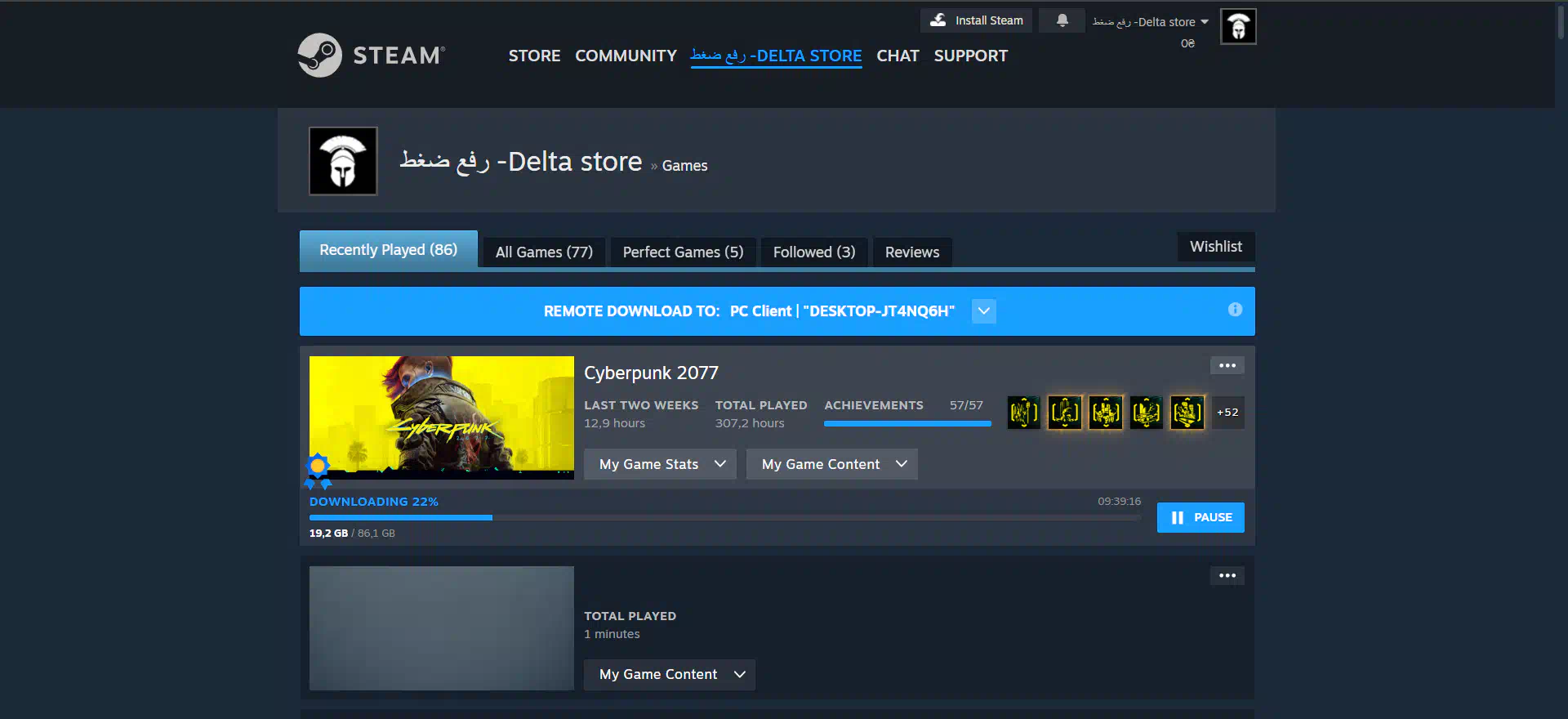
Task: Click the '12,9 hours' last two weeks value
Action: [614, 423]
